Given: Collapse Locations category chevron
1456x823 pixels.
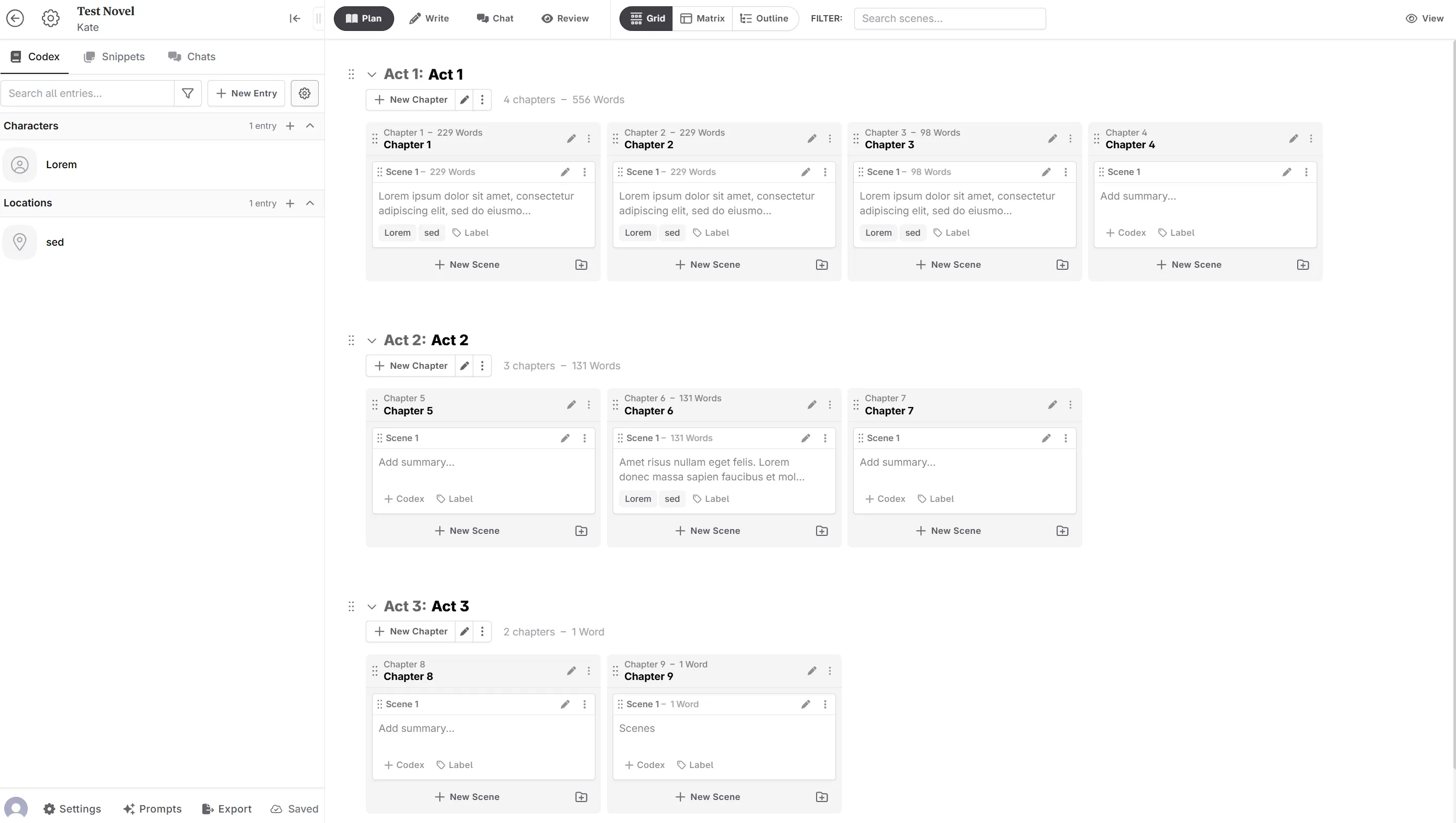Looking at the screenshot, I should [x=310, y=203].
